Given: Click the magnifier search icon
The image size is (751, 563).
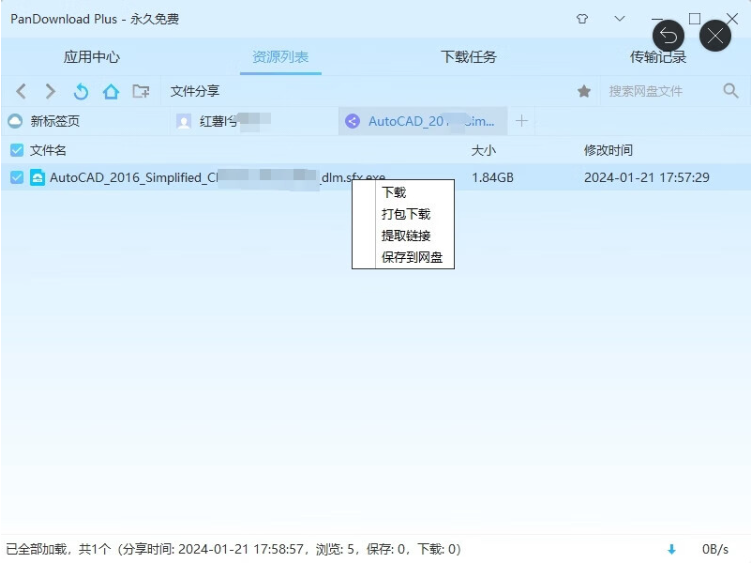Looking at the screenshot, I should (731, 91).
